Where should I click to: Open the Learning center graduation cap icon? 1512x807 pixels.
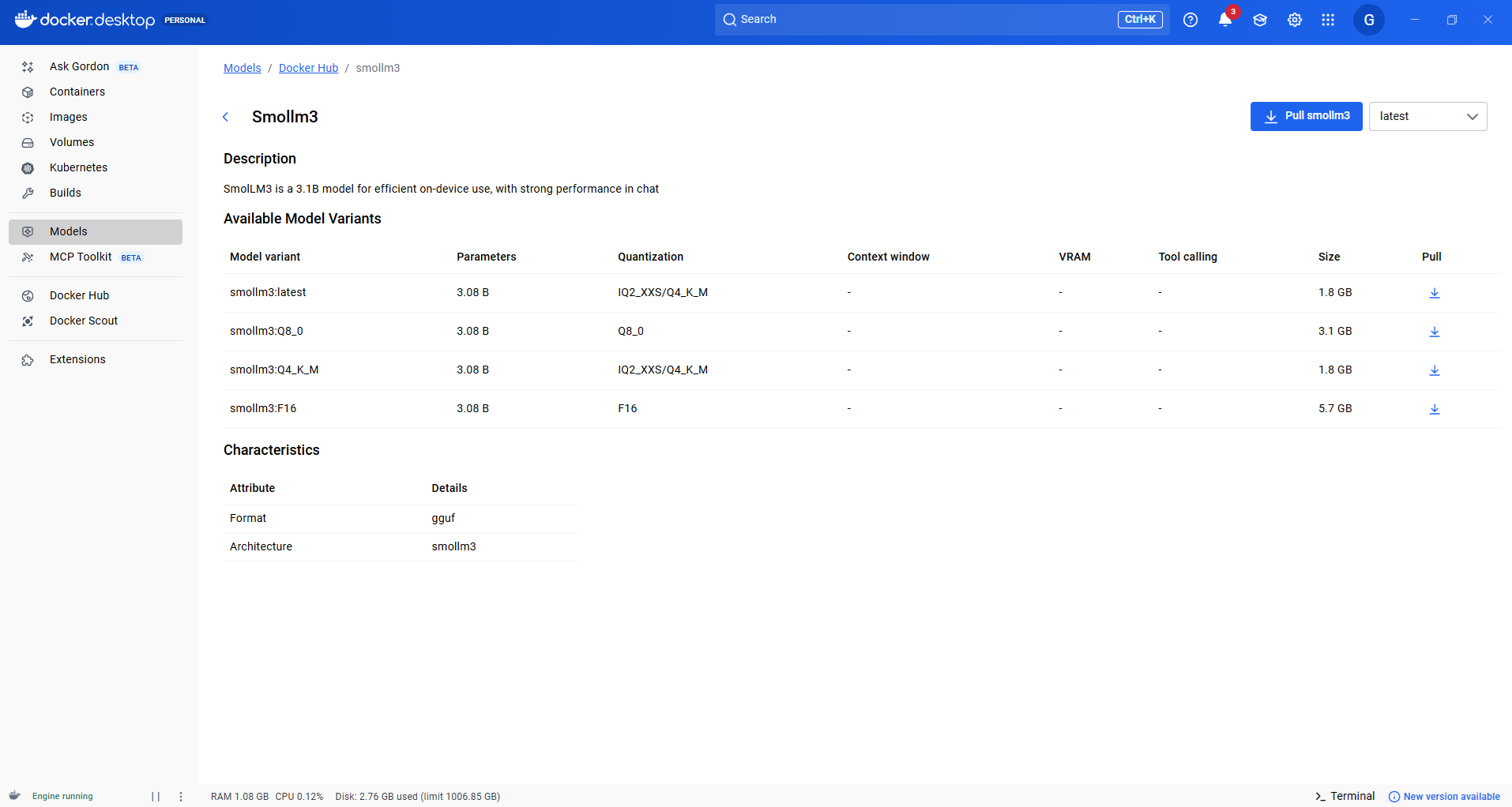1260,20
